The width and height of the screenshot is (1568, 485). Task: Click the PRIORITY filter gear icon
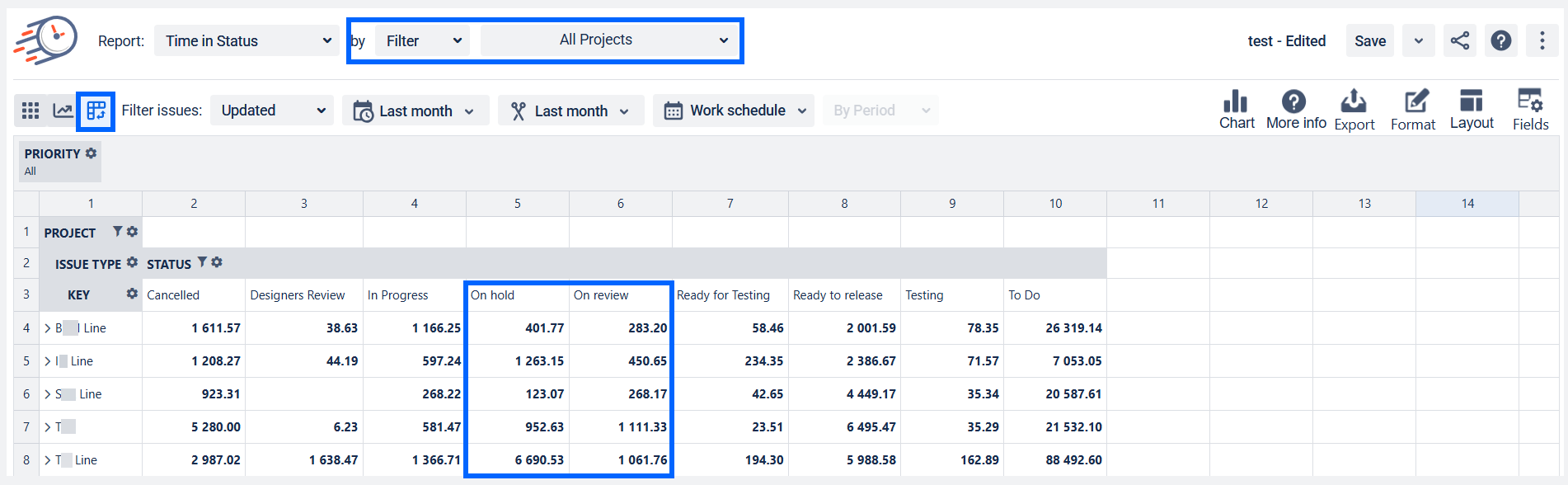coord(92,153)
